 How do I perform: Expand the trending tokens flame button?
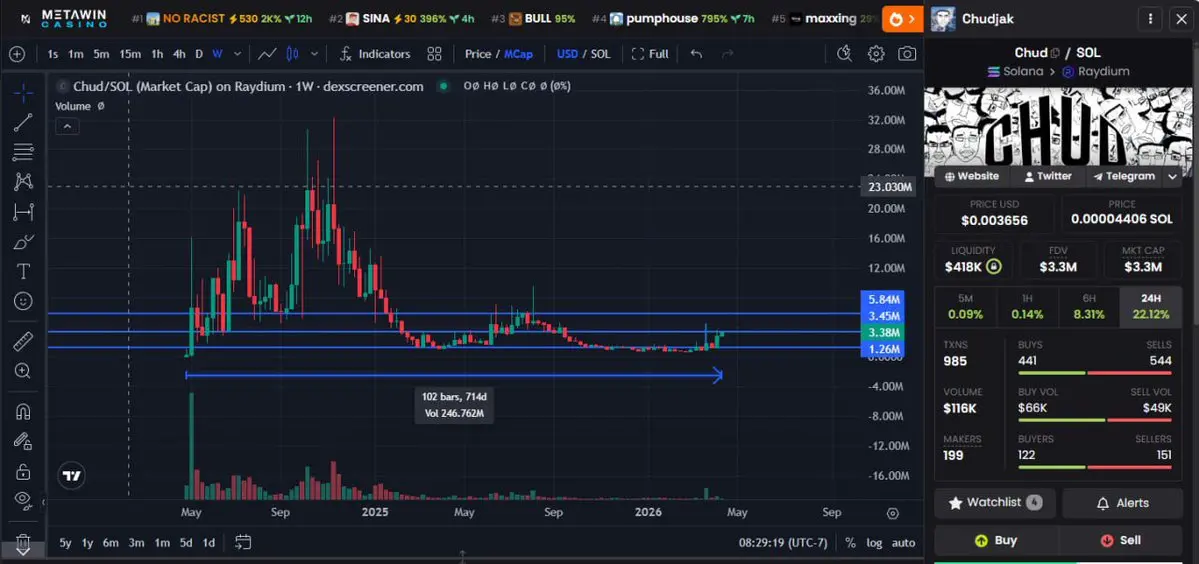(903, 18)
